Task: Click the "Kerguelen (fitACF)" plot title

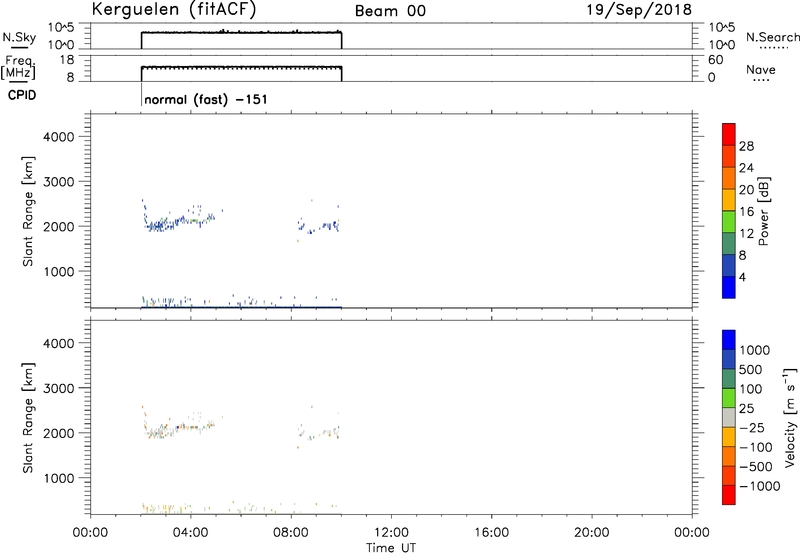Action: tap(173, 10)
